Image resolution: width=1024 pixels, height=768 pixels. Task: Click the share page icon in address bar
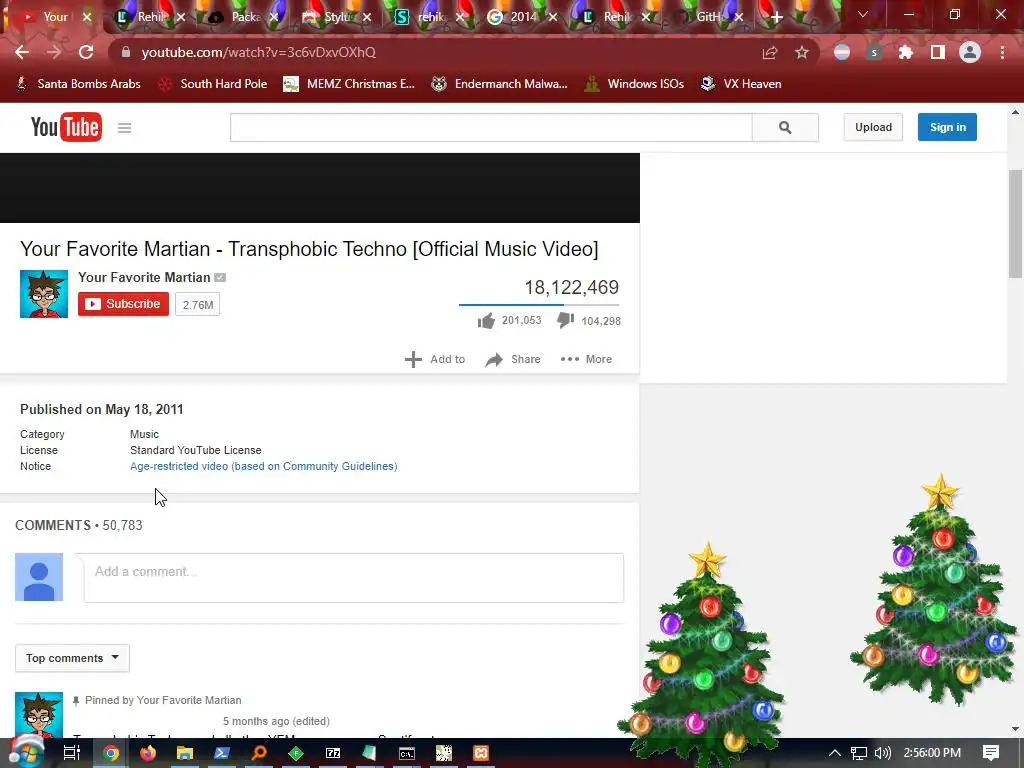click(x=770, y=53)
